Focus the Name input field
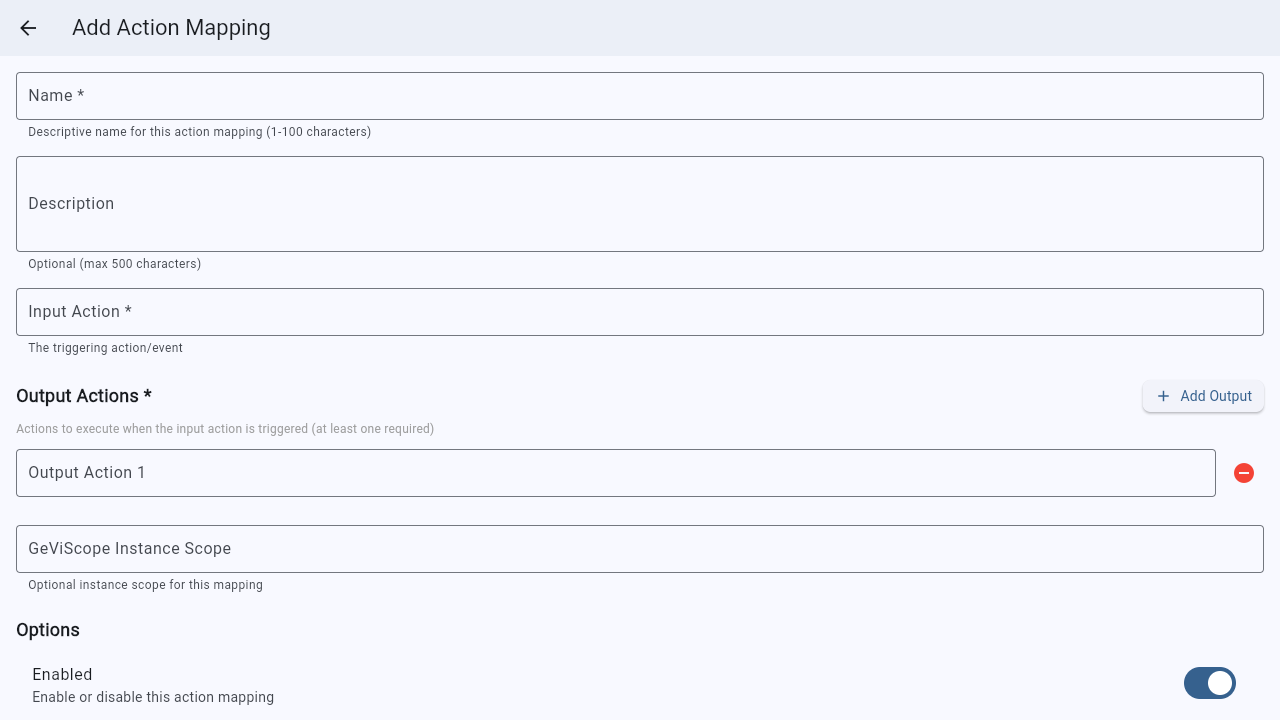Viewport: 1280px width, 720px height. 640,96
